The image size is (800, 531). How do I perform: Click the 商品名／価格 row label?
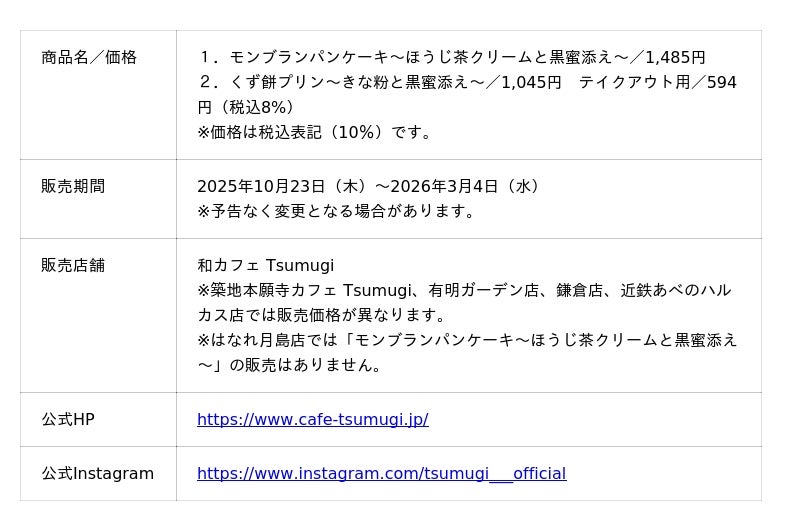click(x=89, y=58)
